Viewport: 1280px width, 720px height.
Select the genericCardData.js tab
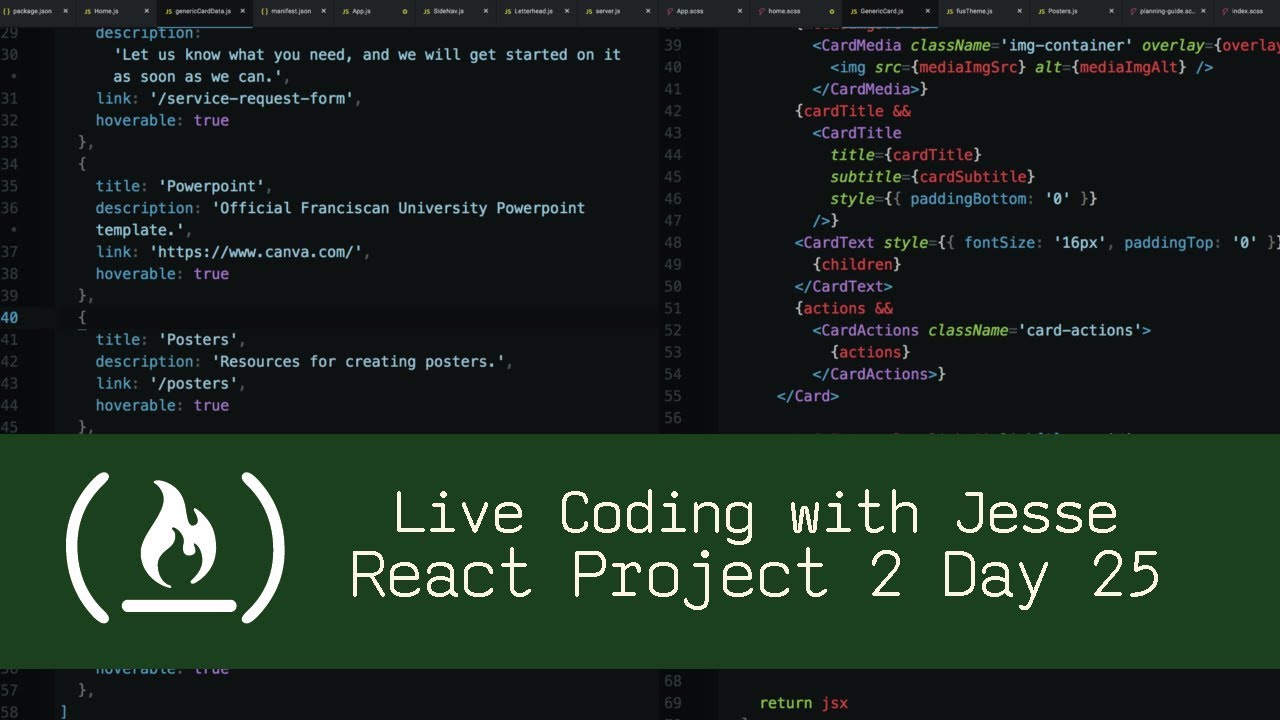[x=203, y=11]
